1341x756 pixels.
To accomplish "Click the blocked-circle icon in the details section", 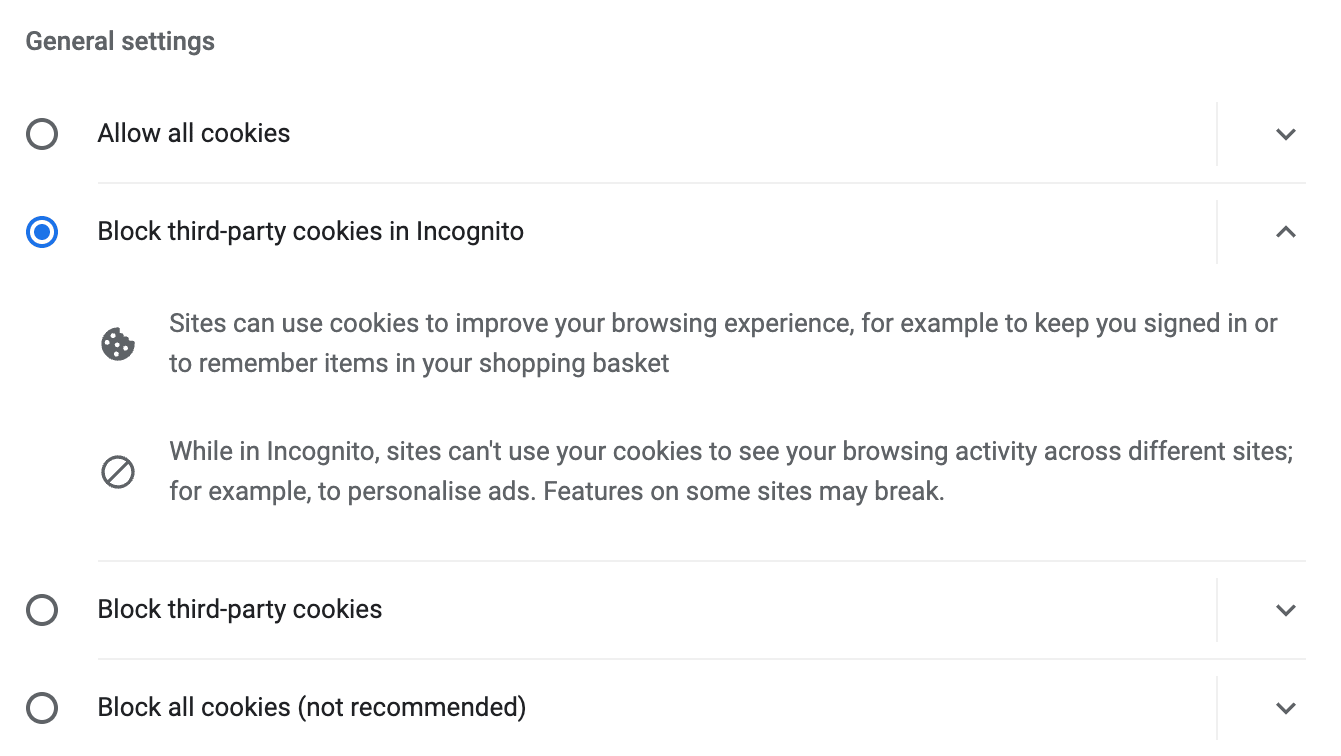I will tap(118, 470).
